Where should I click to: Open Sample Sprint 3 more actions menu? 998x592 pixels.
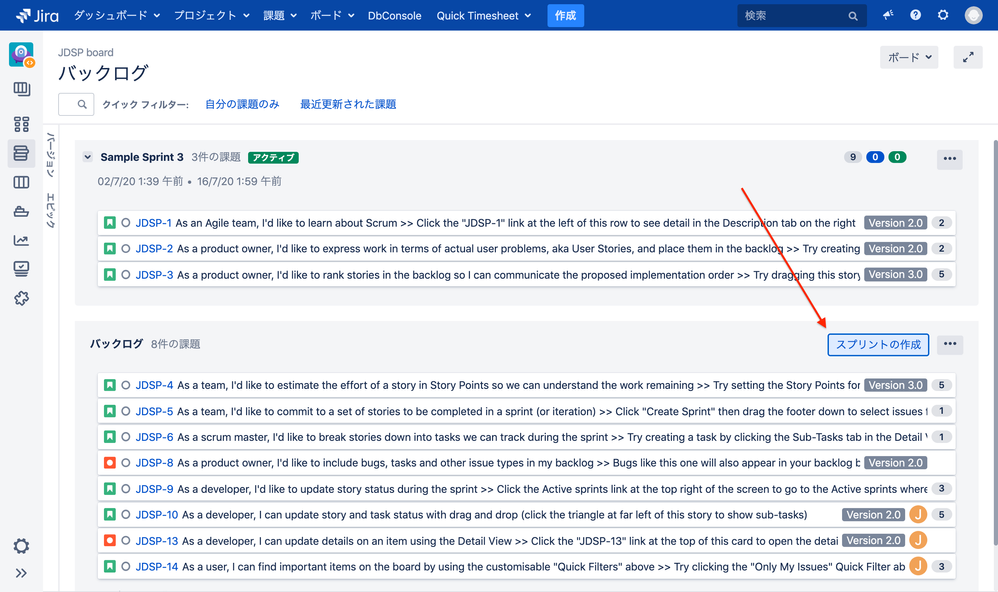click(x=950, y=159)
